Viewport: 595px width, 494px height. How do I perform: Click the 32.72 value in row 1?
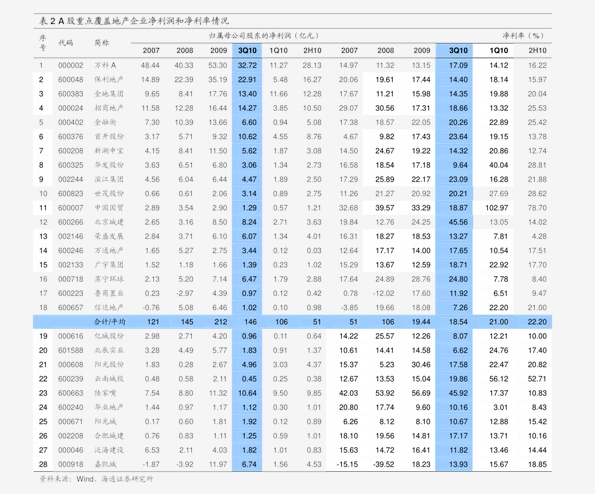click(247, 65)
